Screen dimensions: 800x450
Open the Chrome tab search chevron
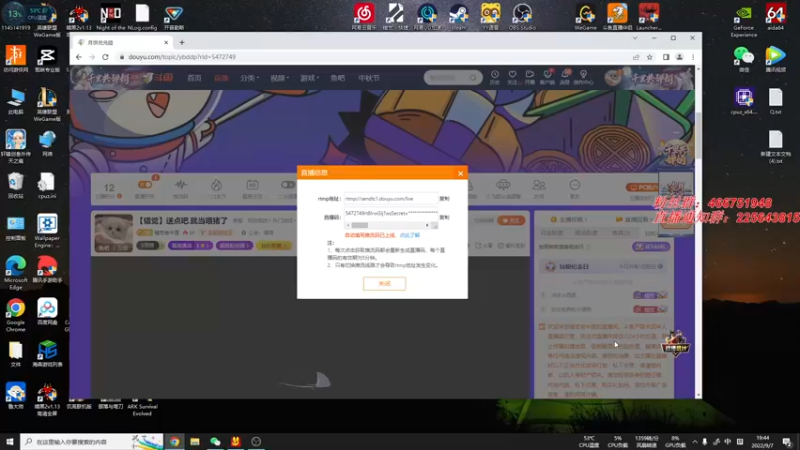coord(635,38)
